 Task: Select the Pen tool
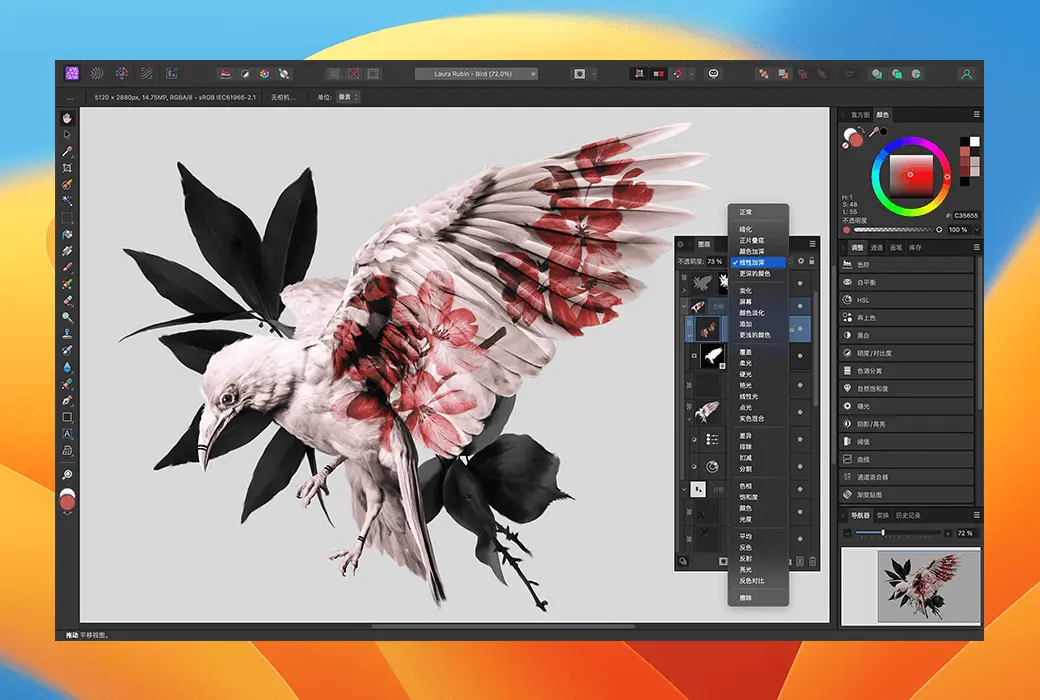[x=67, y=400]
